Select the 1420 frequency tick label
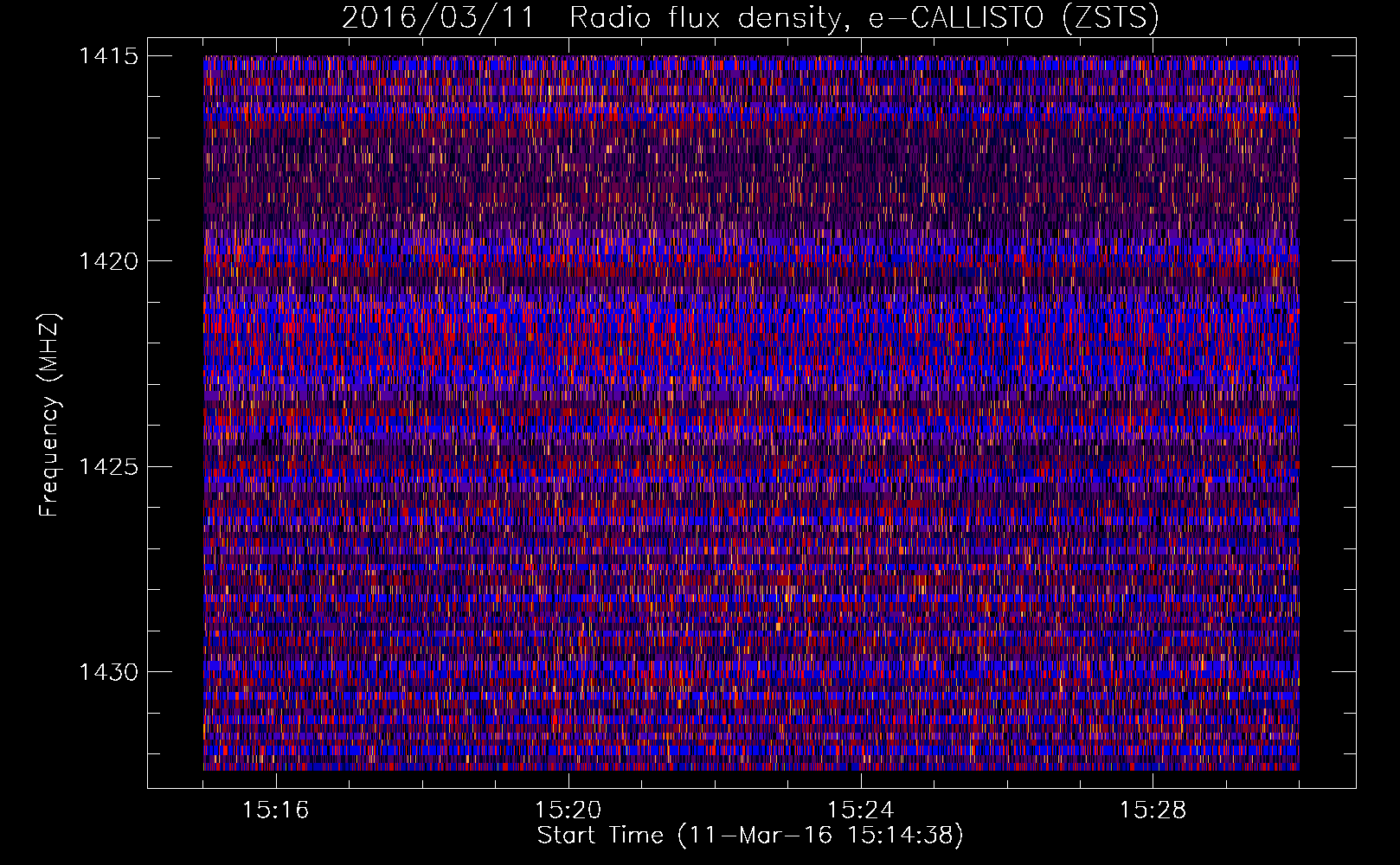 coord(108,261)
